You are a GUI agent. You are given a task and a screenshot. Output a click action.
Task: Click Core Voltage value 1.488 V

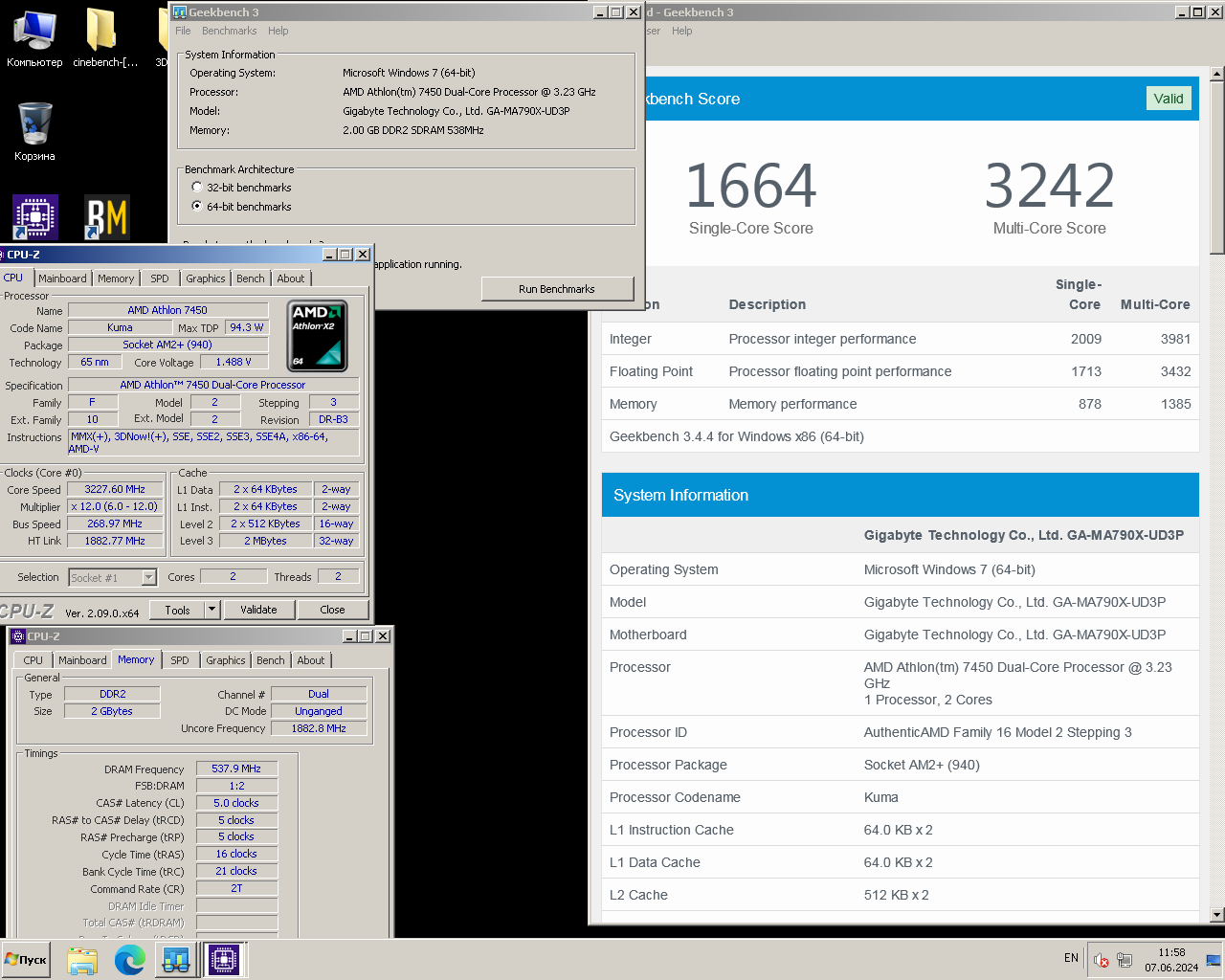[x=234, y=362]
